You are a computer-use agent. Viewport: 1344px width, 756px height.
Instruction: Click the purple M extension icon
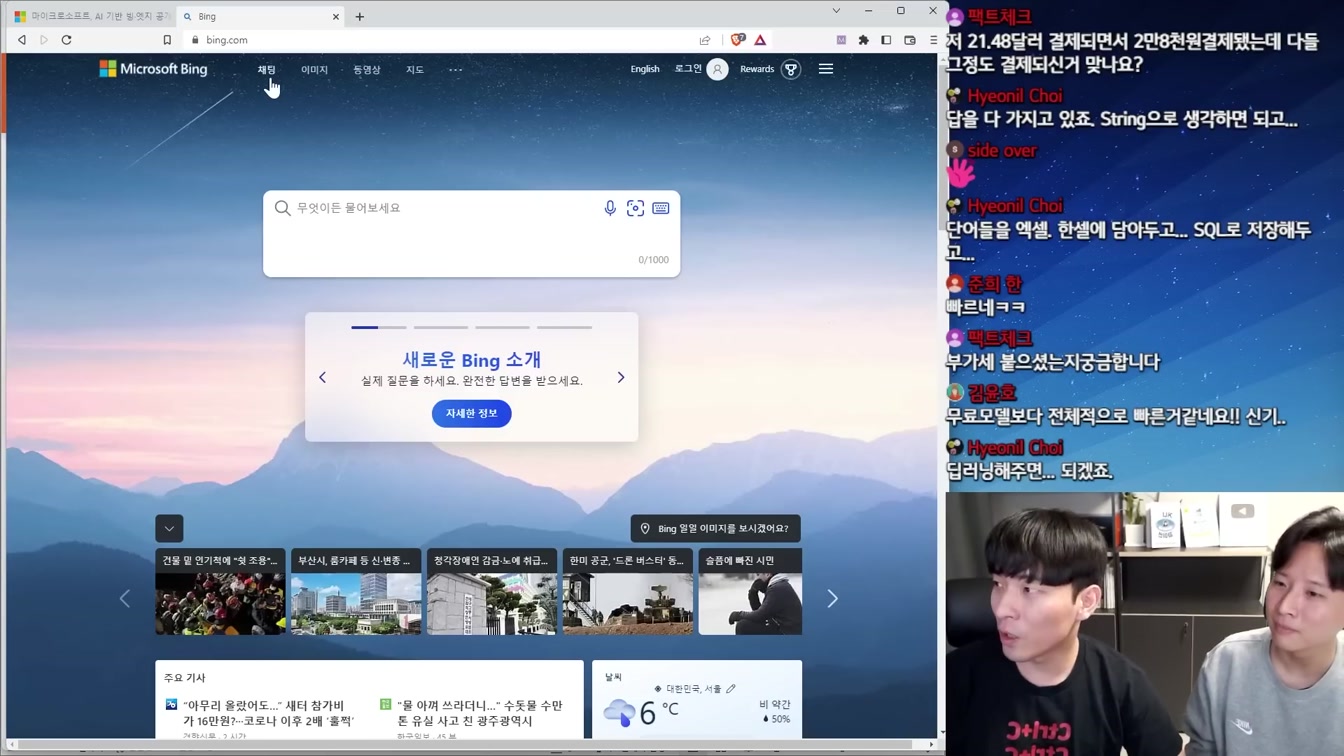pos(841,40)
